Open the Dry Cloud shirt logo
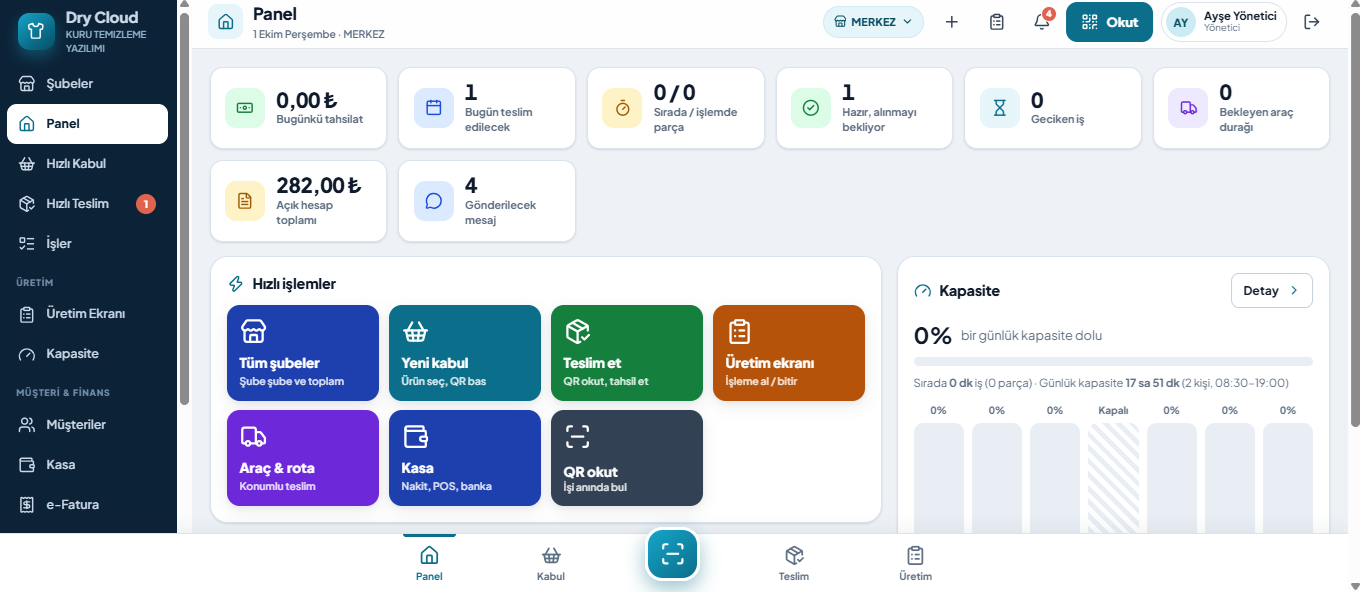The height and width of the screenshot is (592, 1360). point(36,31)
